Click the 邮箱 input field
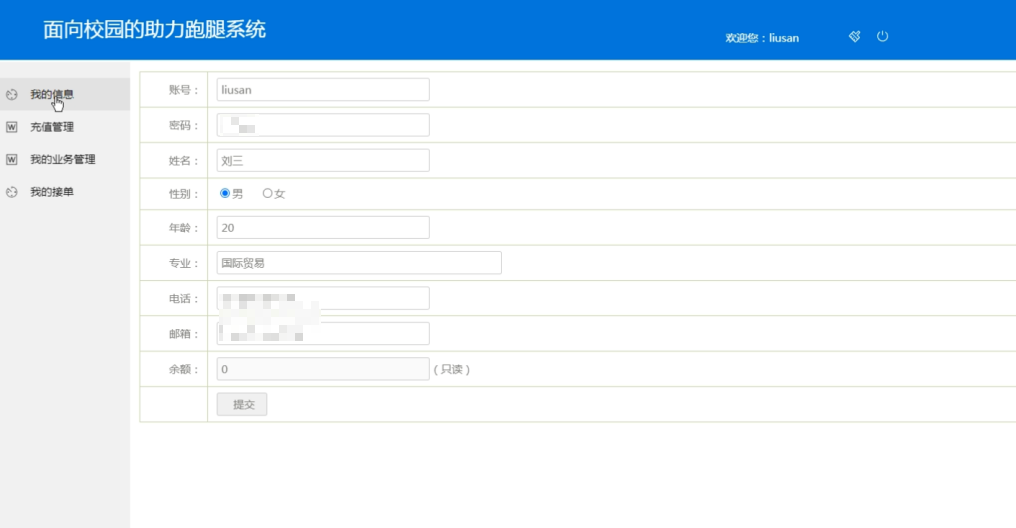The width and height of the screenshot is (1016, 528). pyautogui.click(x=323, y=334)
